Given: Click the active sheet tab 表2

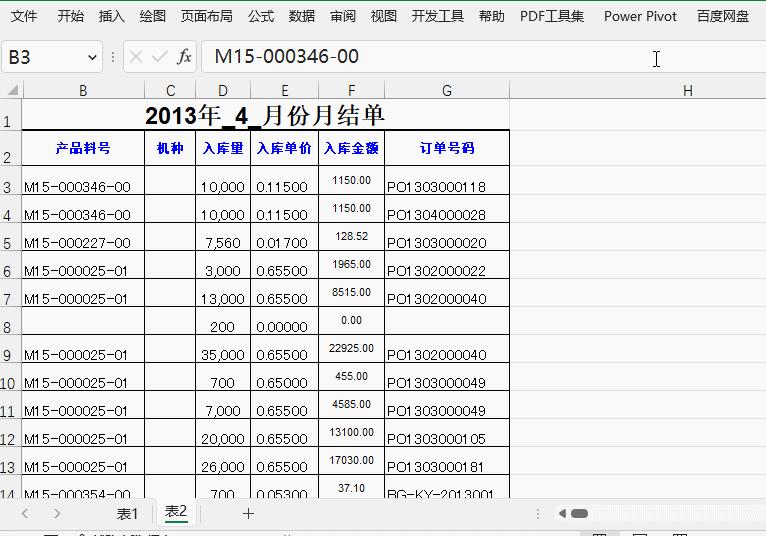Looking at the screenshot, I should click(176, 512).
